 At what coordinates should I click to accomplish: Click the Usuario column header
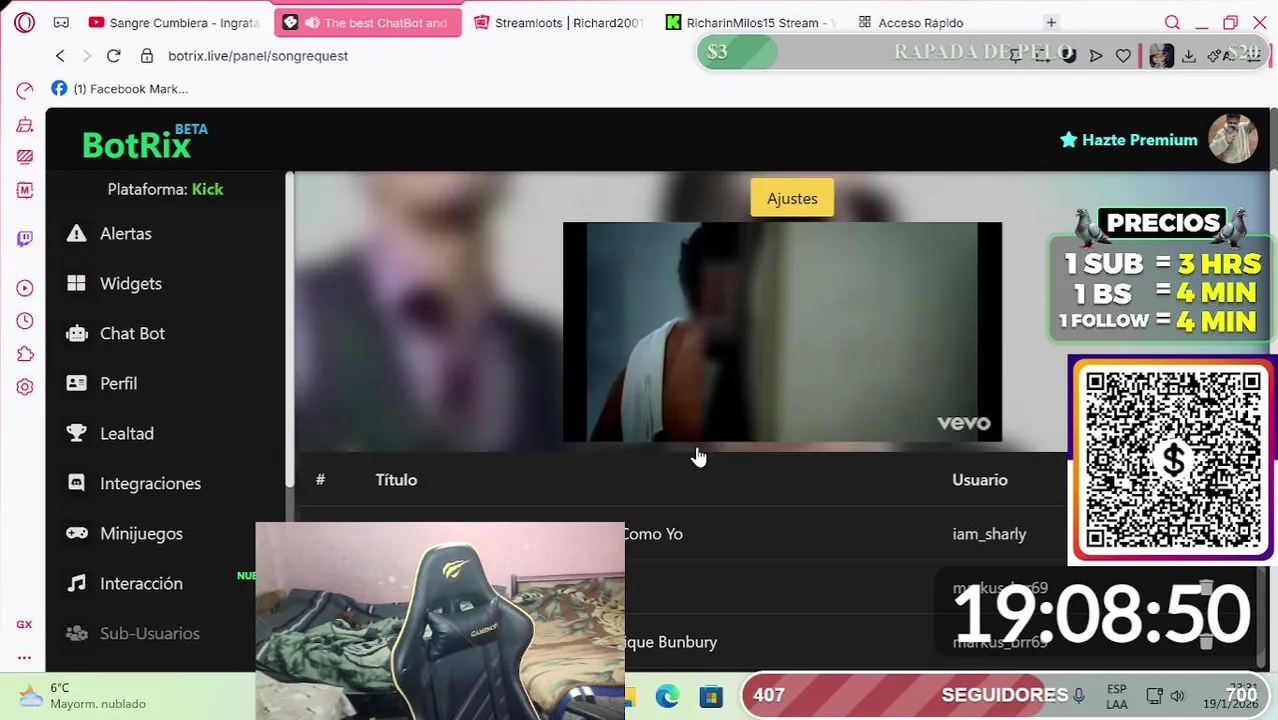pos(980,480)
